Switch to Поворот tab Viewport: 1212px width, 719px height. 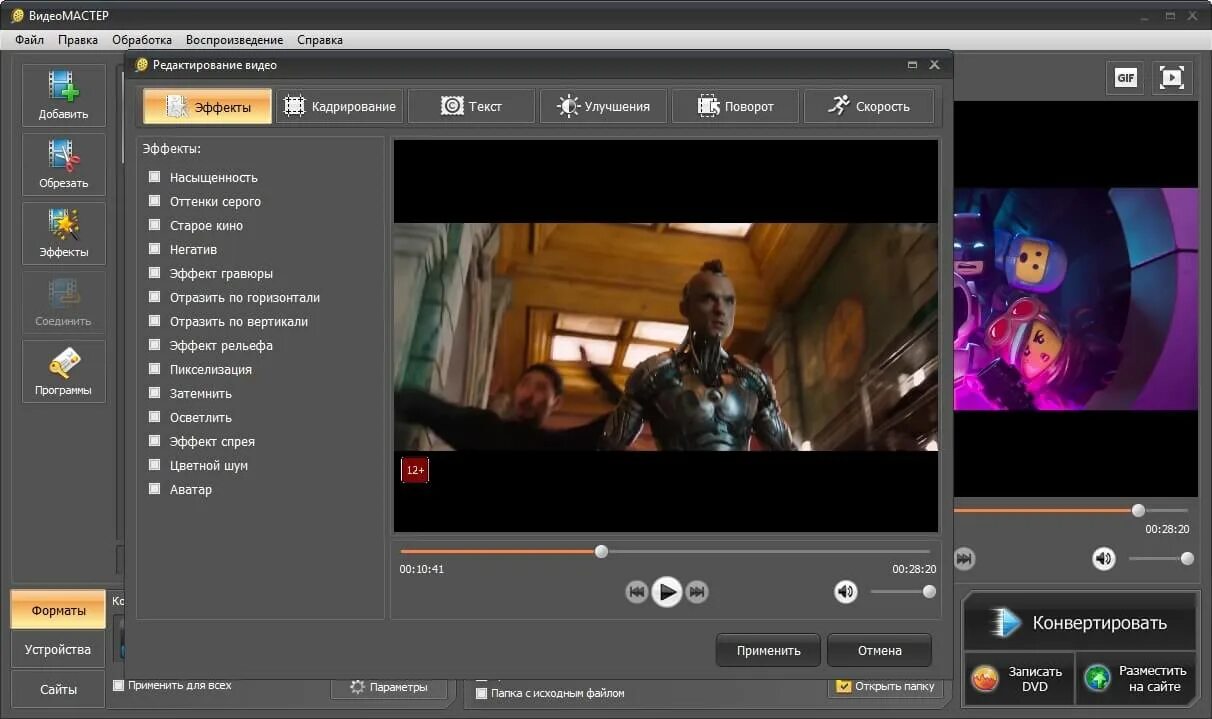tap(735, 106)
